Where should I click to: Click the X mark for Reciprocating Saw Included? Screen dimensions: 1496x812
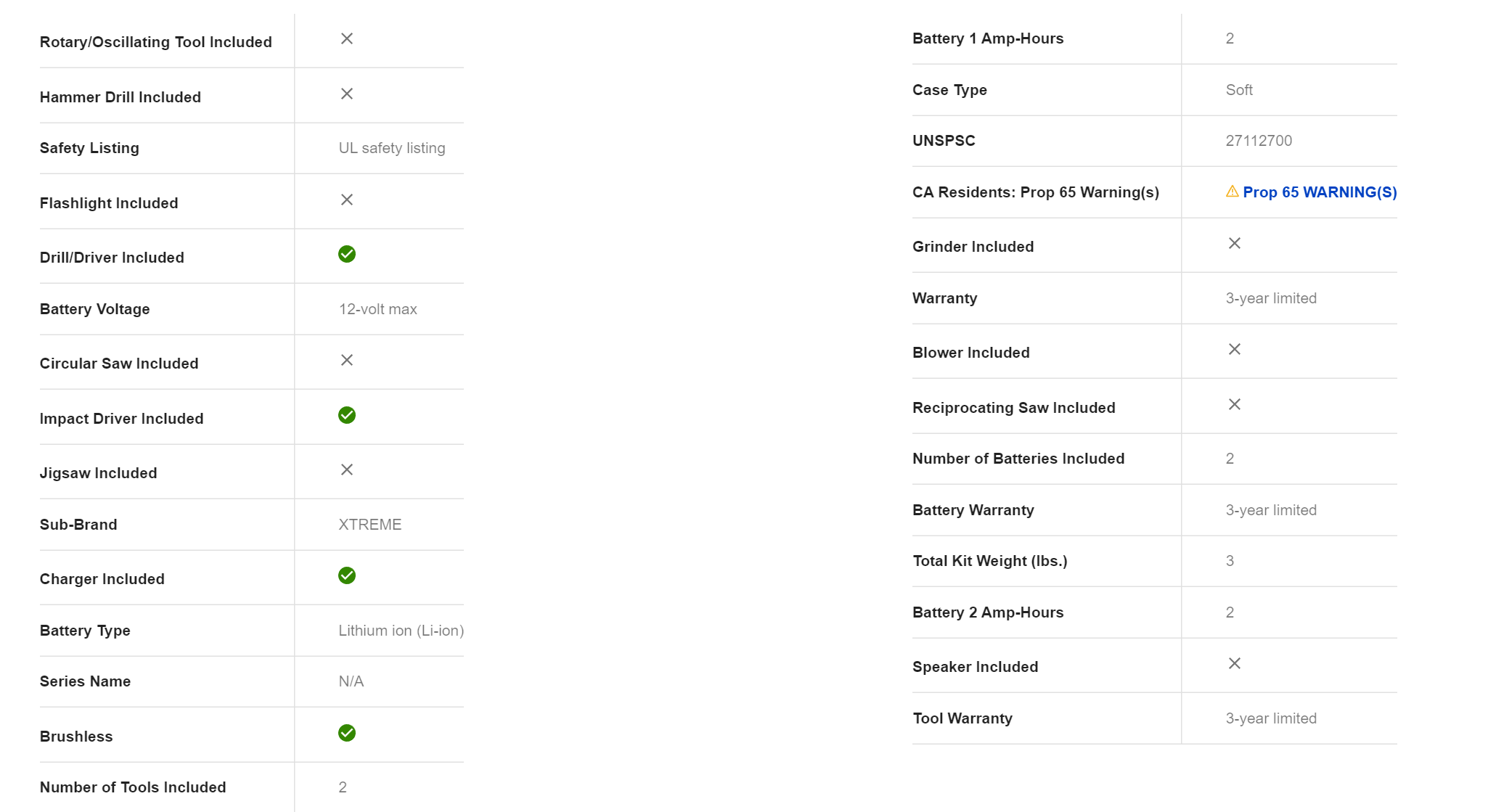(1234, 404)
